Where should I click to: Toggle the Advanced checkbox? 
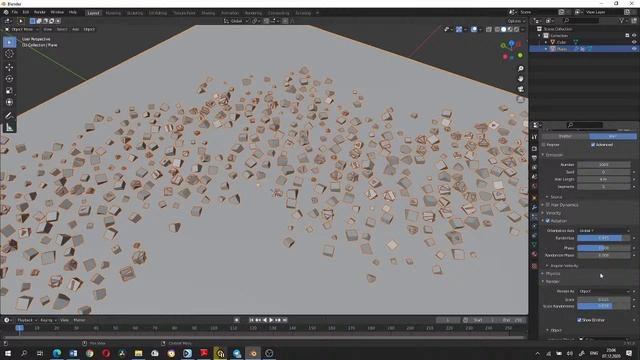click(593, 144)
